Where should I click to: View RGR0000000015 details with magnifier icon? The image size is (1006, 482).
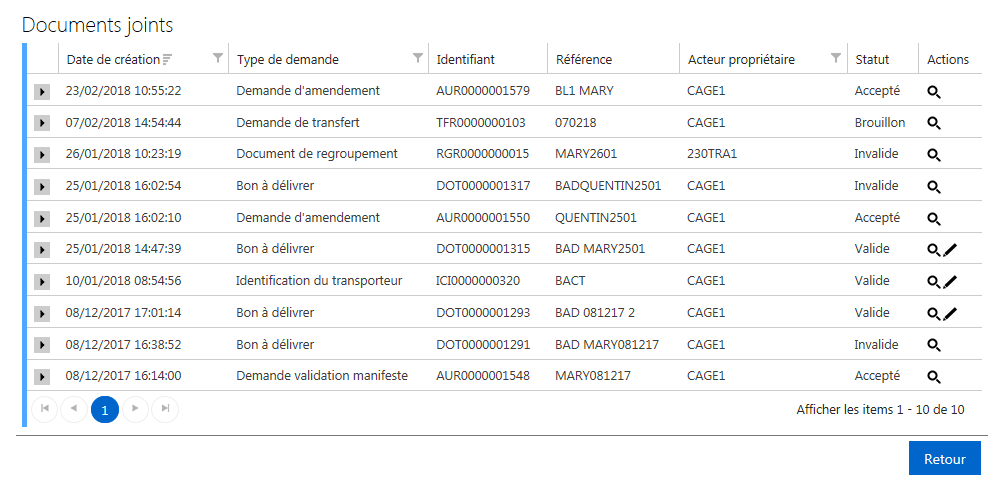coord(934,155)
